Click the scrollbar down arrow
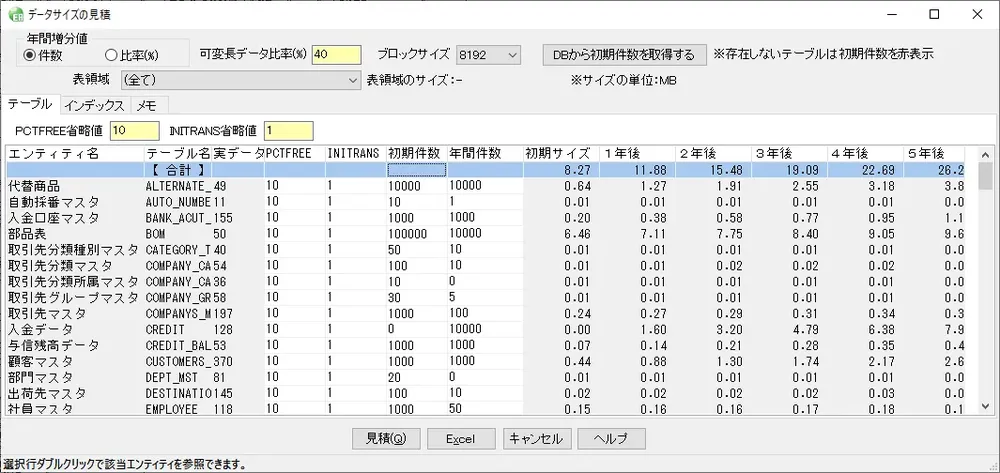Image resolution: width=1000 pixels, height=473 pixels. pyautogui.click(x=985, y=406)
